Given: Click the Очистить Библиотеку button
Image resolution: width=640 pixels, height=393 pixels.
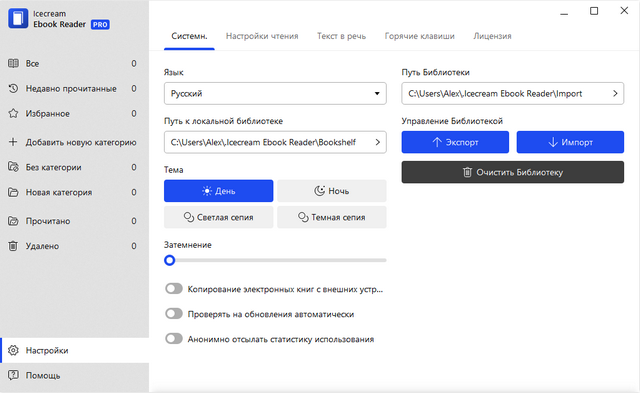Looking at the screenshot, I should [513, 172].
